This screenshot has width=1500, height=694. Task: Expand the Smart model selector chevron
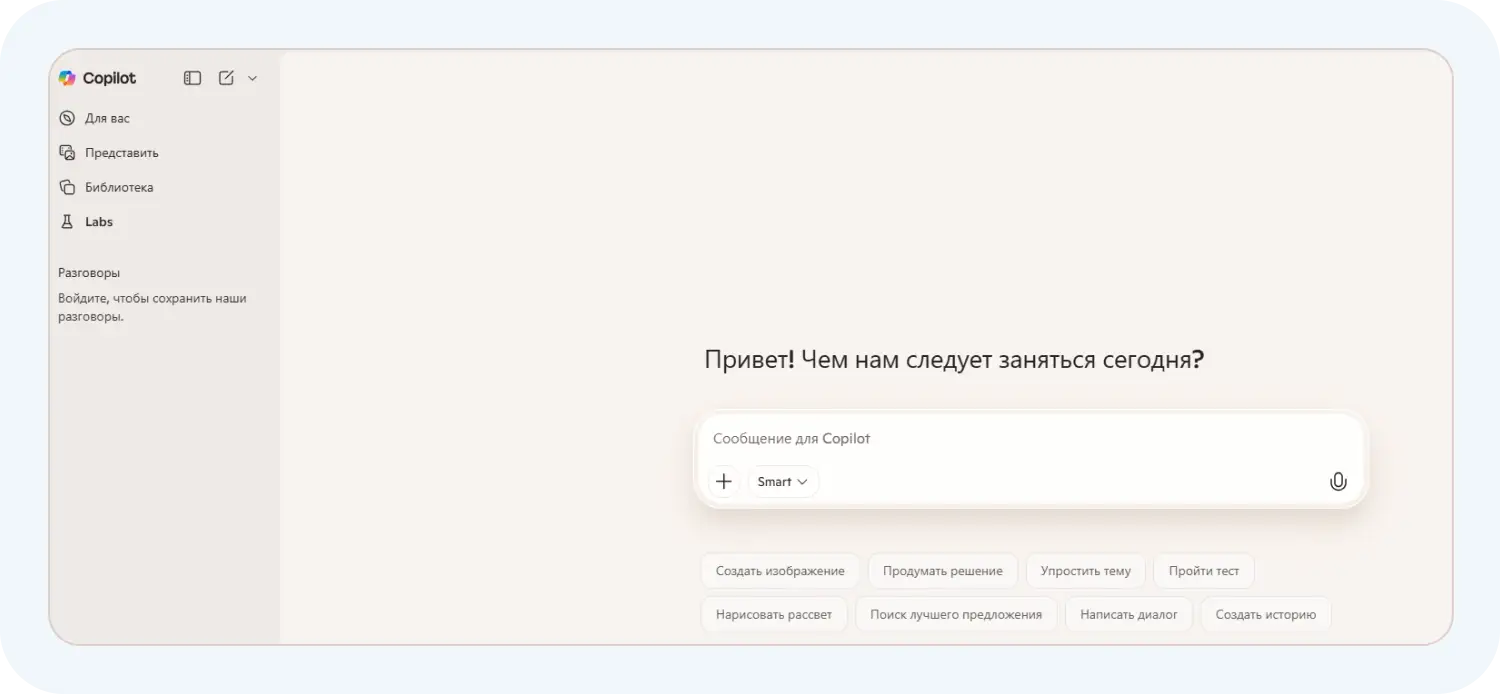click(x=799, y=481)
